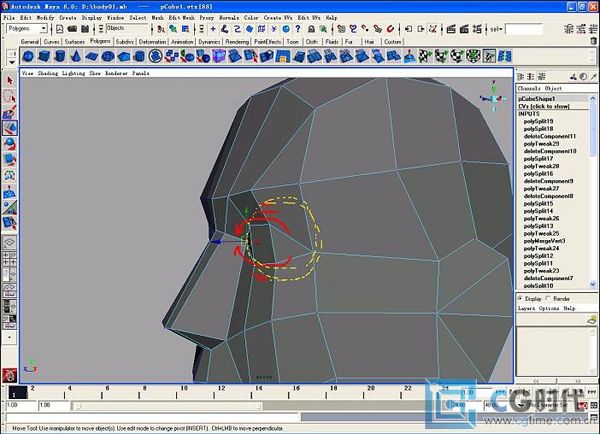Switch to the Surfaces shelf tab

tap(75, 42)
